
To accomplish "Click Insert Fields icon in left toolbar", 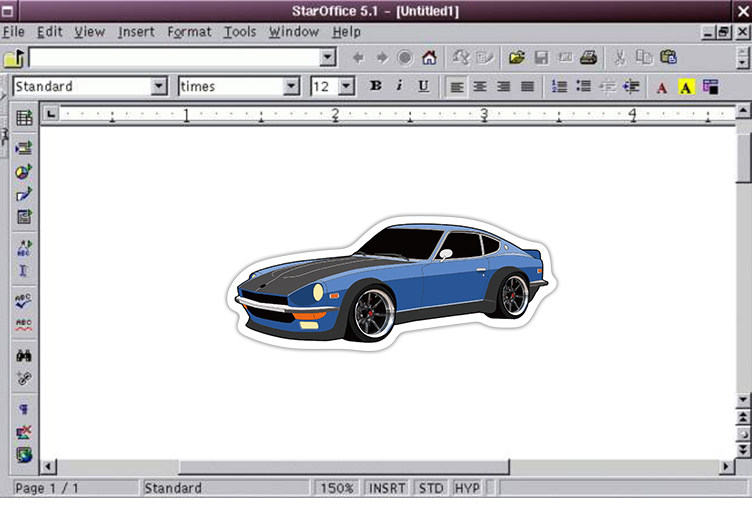I will (24, 148).
